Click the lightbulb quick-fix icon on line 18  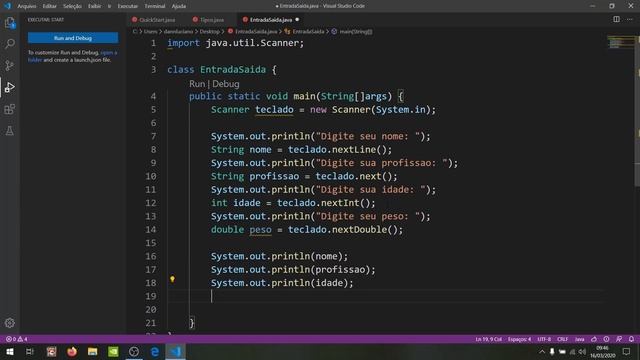[172, 279]
